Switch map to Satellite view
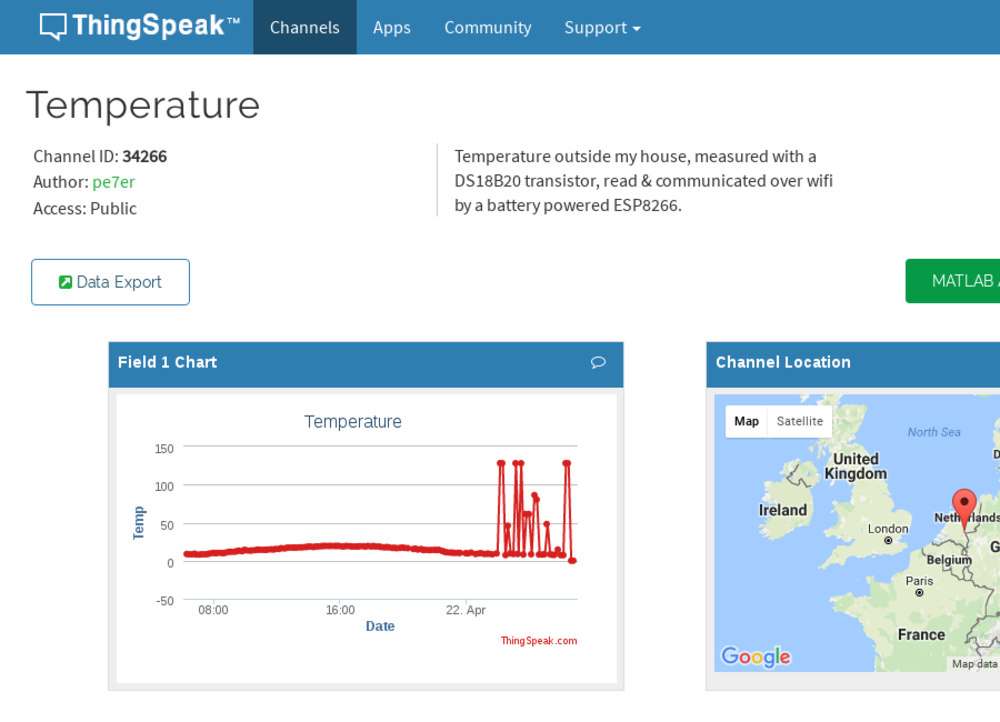Screen dimensions: 1000x722 [800, 421]
